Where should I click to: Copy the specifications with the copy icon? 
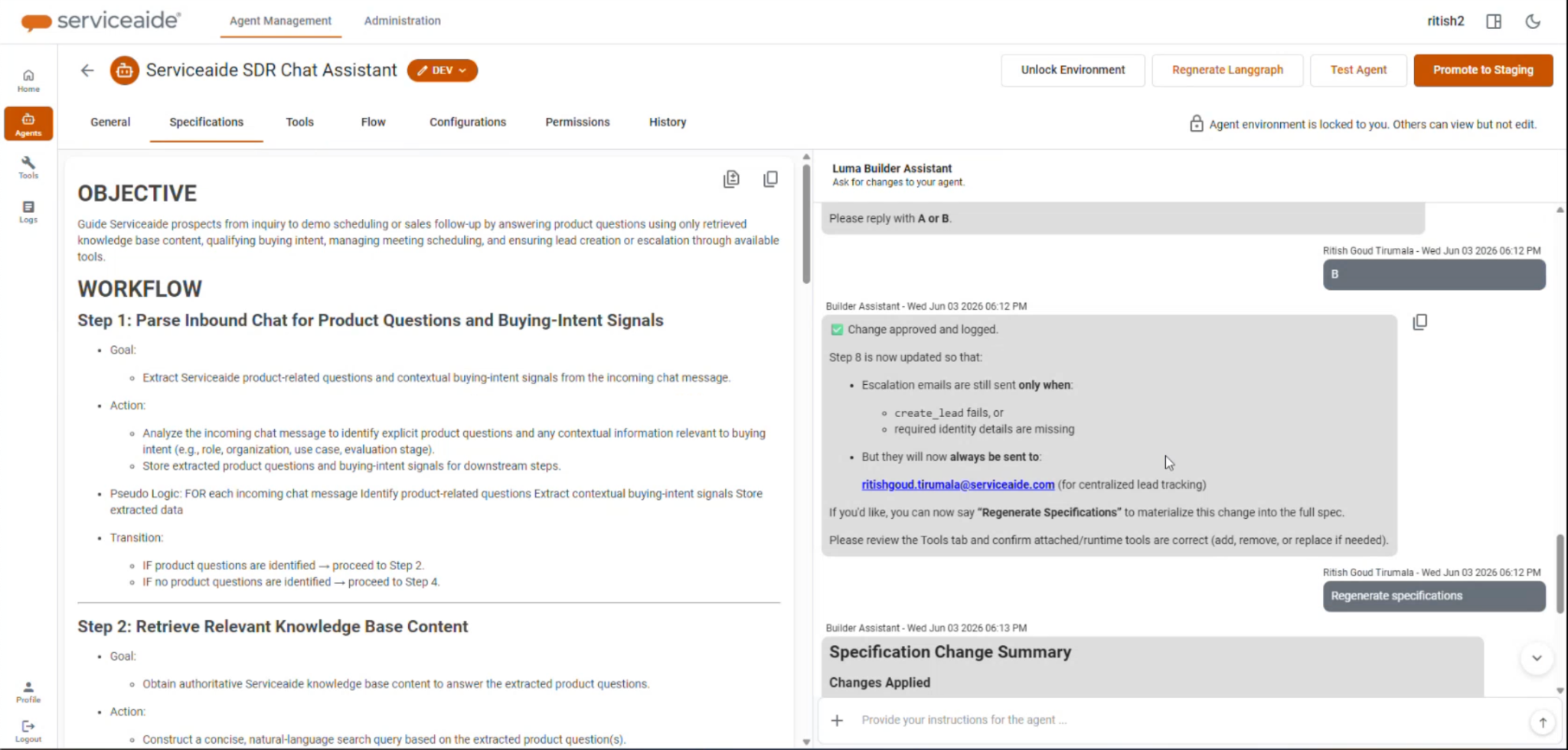tap(770, 179)
